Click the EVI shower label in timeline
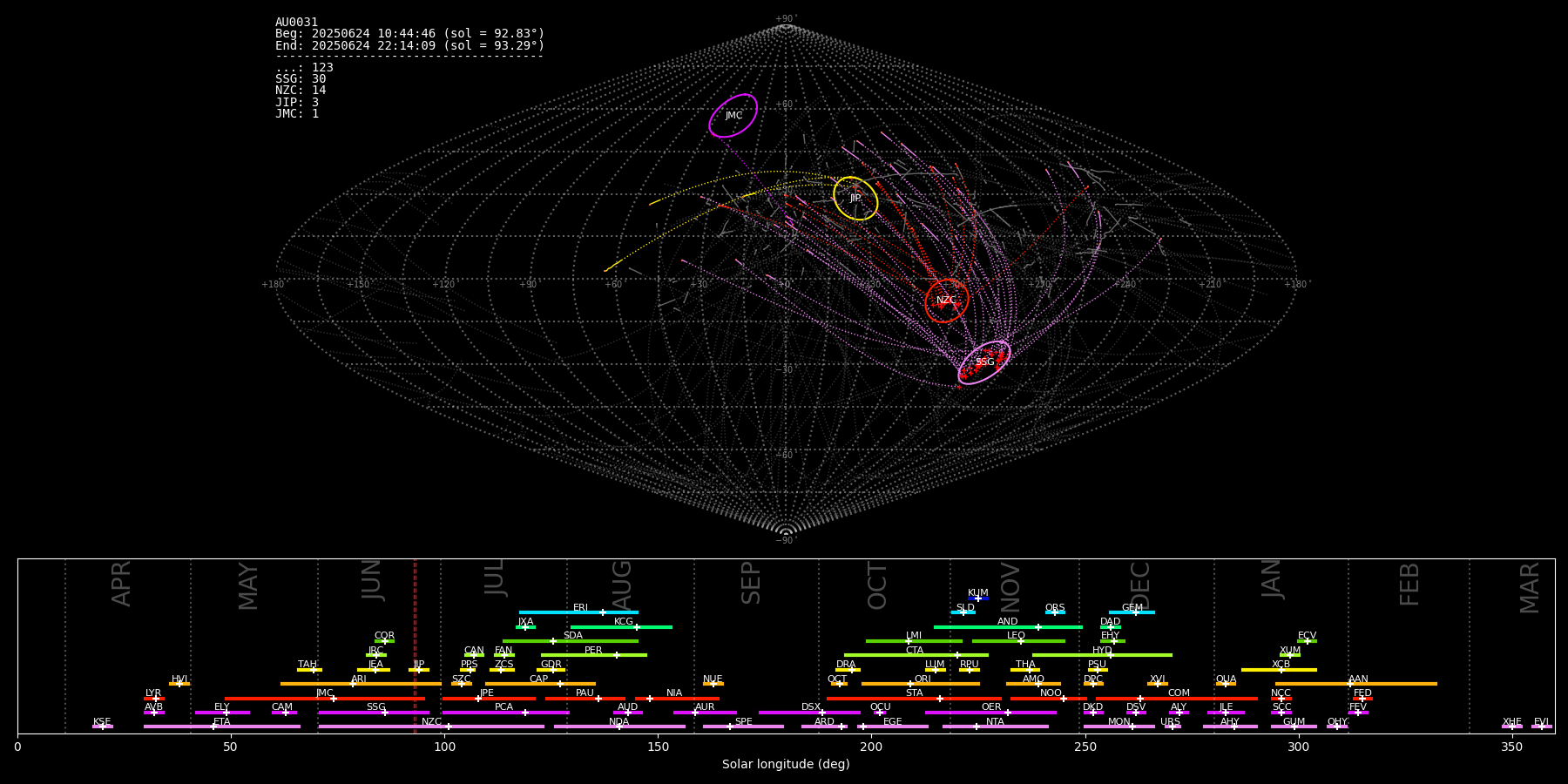 [1541, 722]
